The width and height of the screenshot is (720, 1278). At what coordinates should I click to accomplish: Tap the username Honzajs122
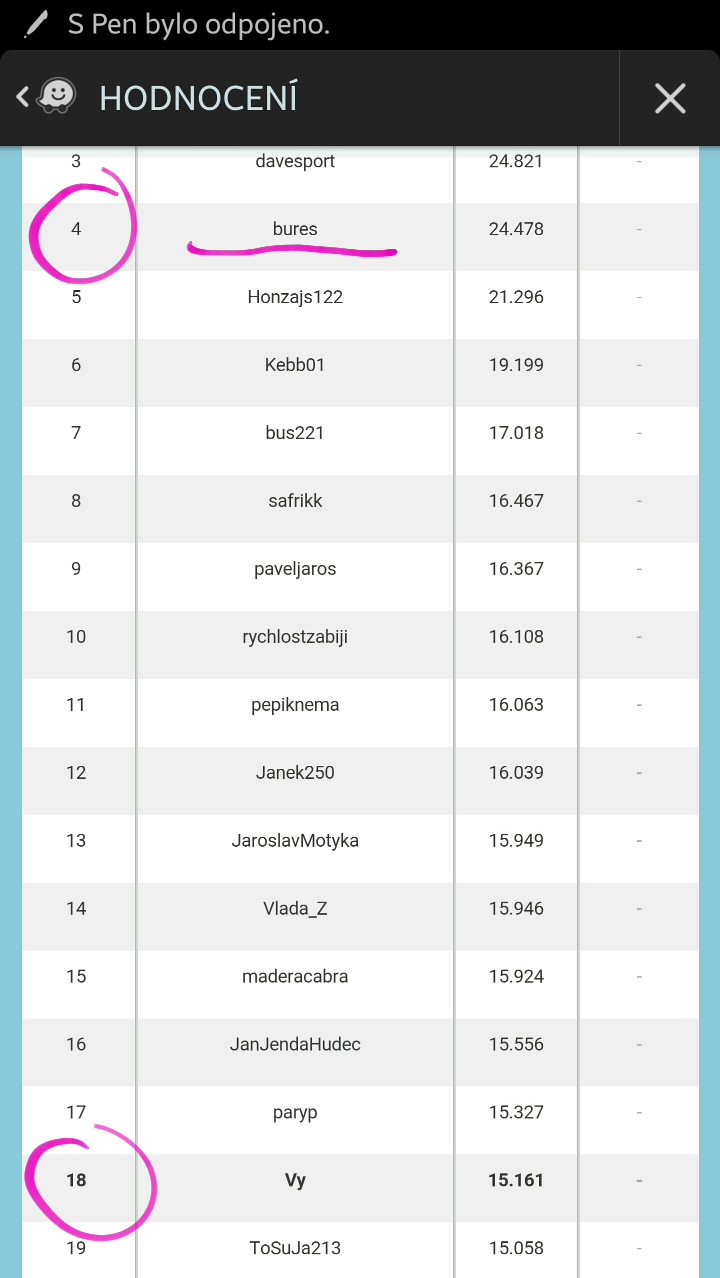click(295, 297)
